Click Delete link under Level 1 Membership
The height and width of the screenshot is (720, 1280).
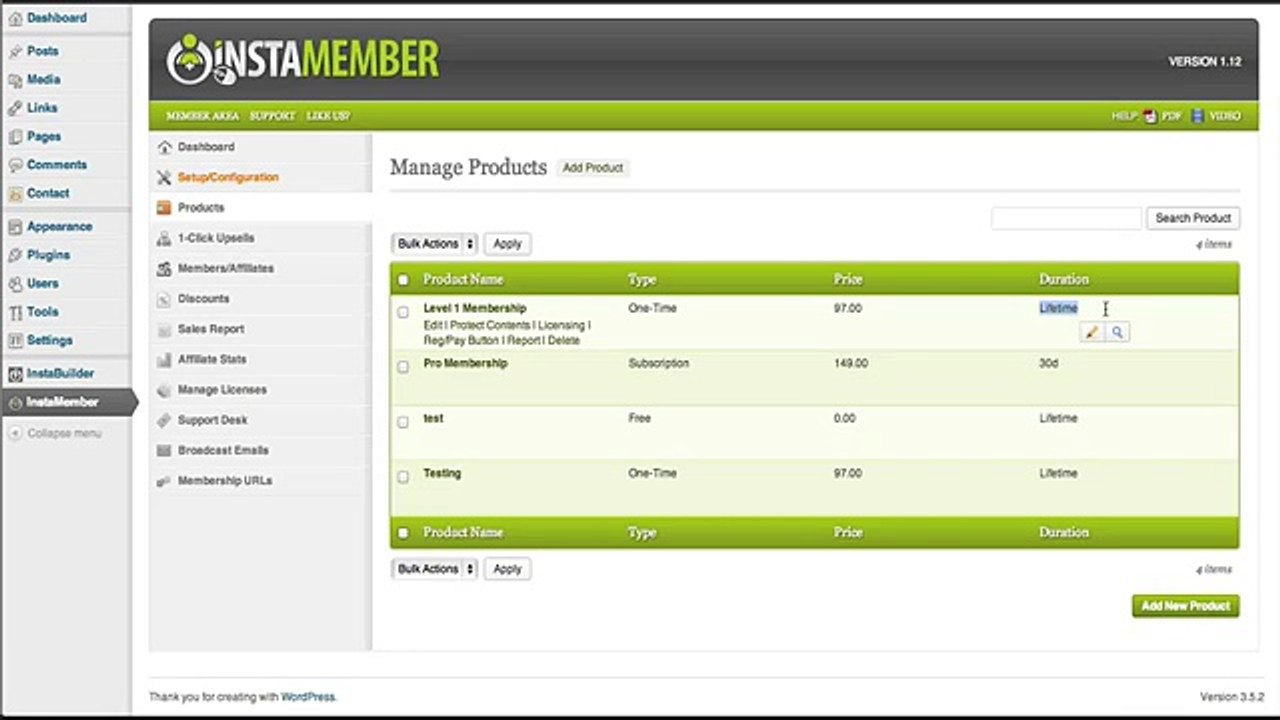(x=564, y=341)
